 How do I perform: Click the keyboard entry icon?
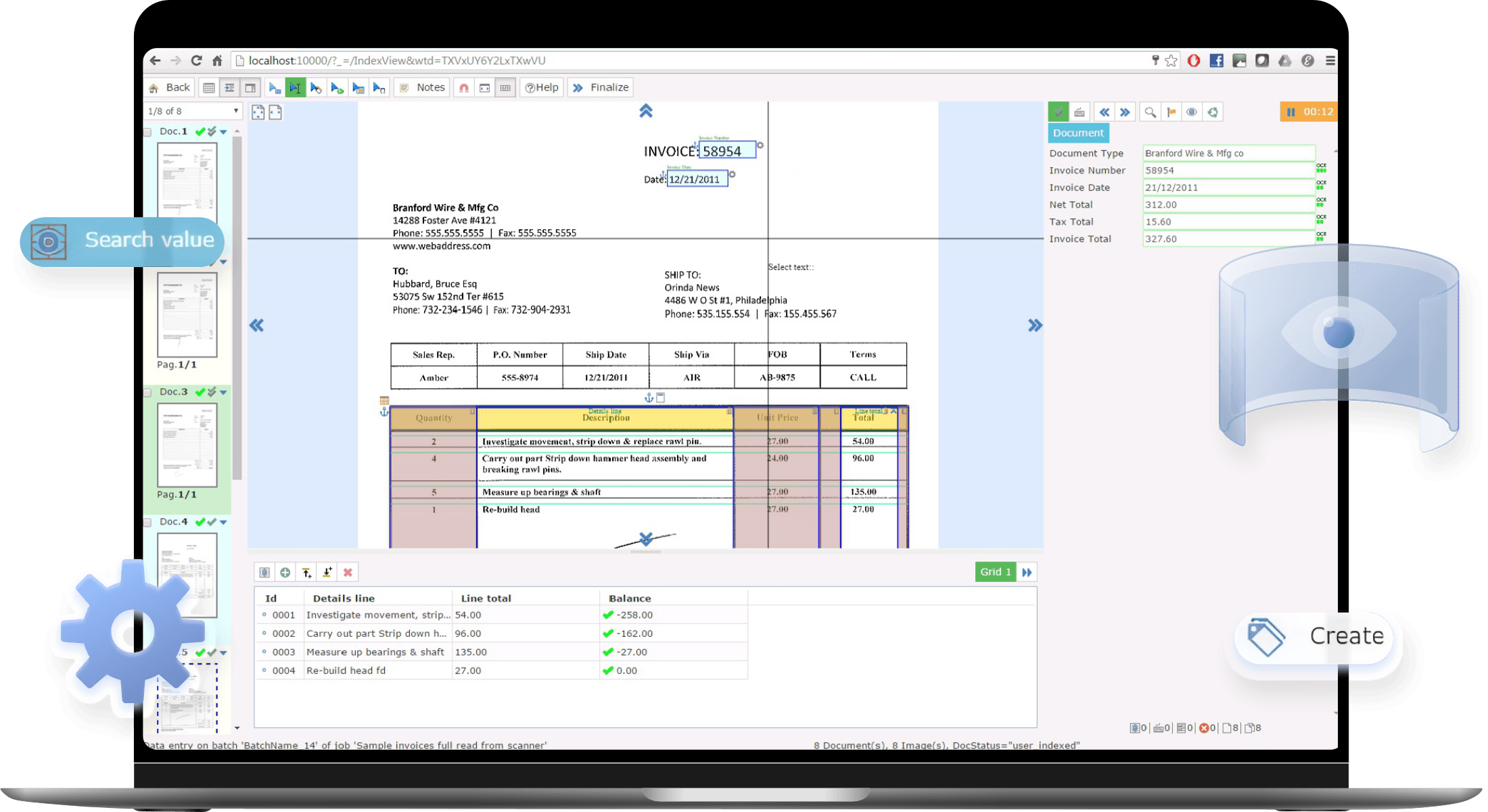[1079, 112]
